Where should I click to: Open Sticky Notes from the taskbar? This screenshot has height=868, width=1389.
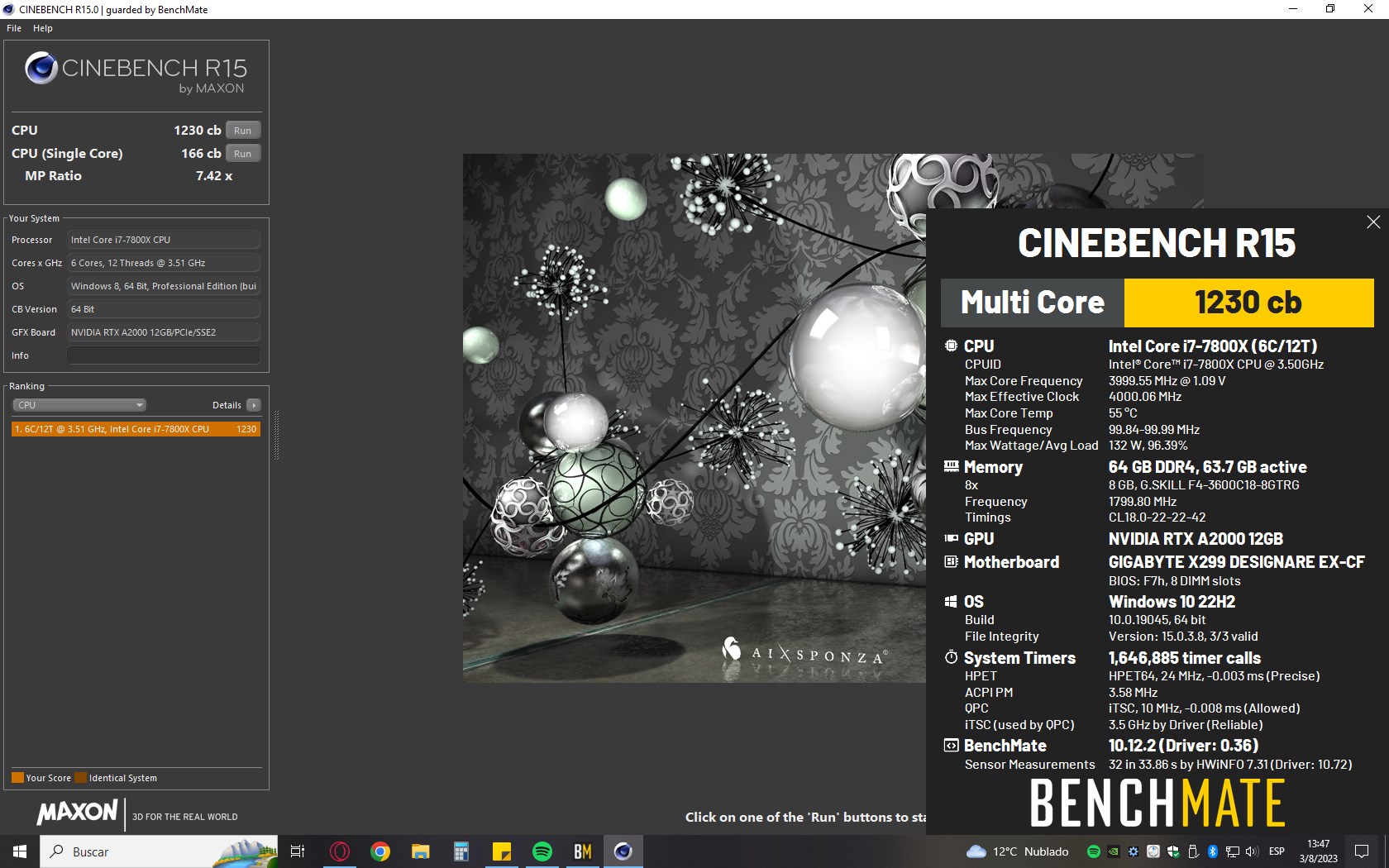[x=502, y=851]
